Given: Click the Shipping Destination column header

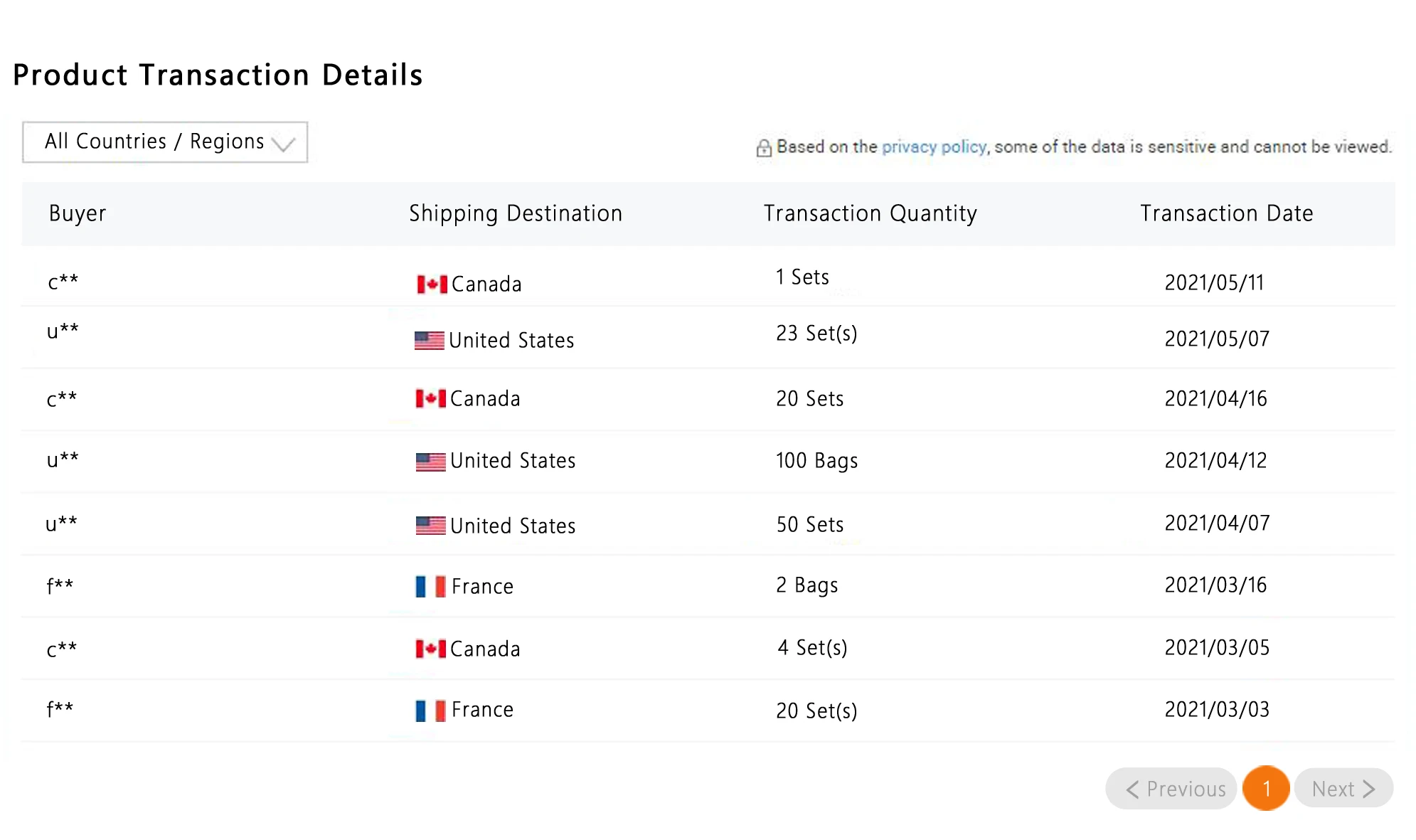Looking at the screenshot, I should [516, 214].
